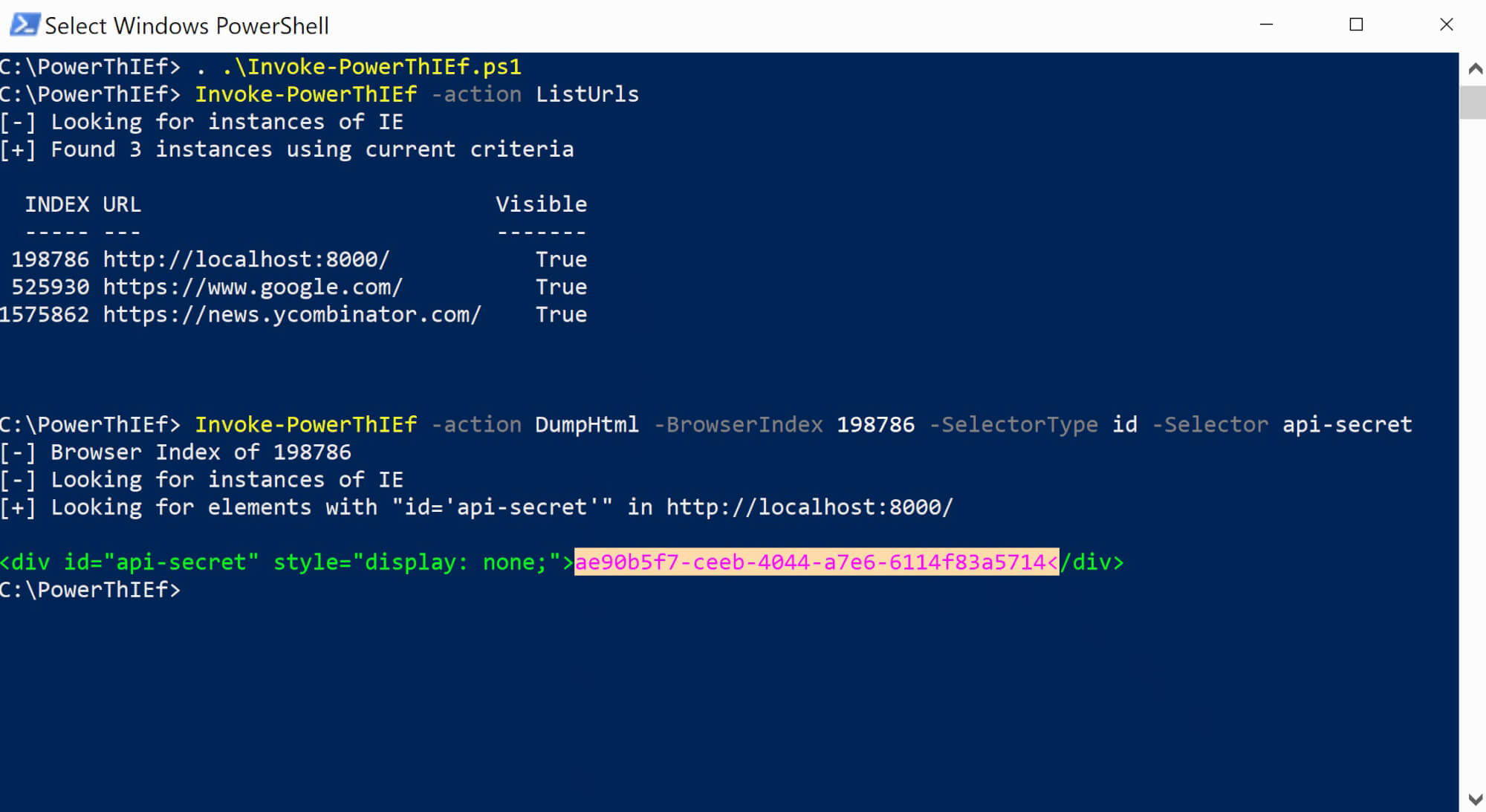Close the Windows PowerShell window
The height and width of the screenshot is (812, 1486).
pos(1446,25)
